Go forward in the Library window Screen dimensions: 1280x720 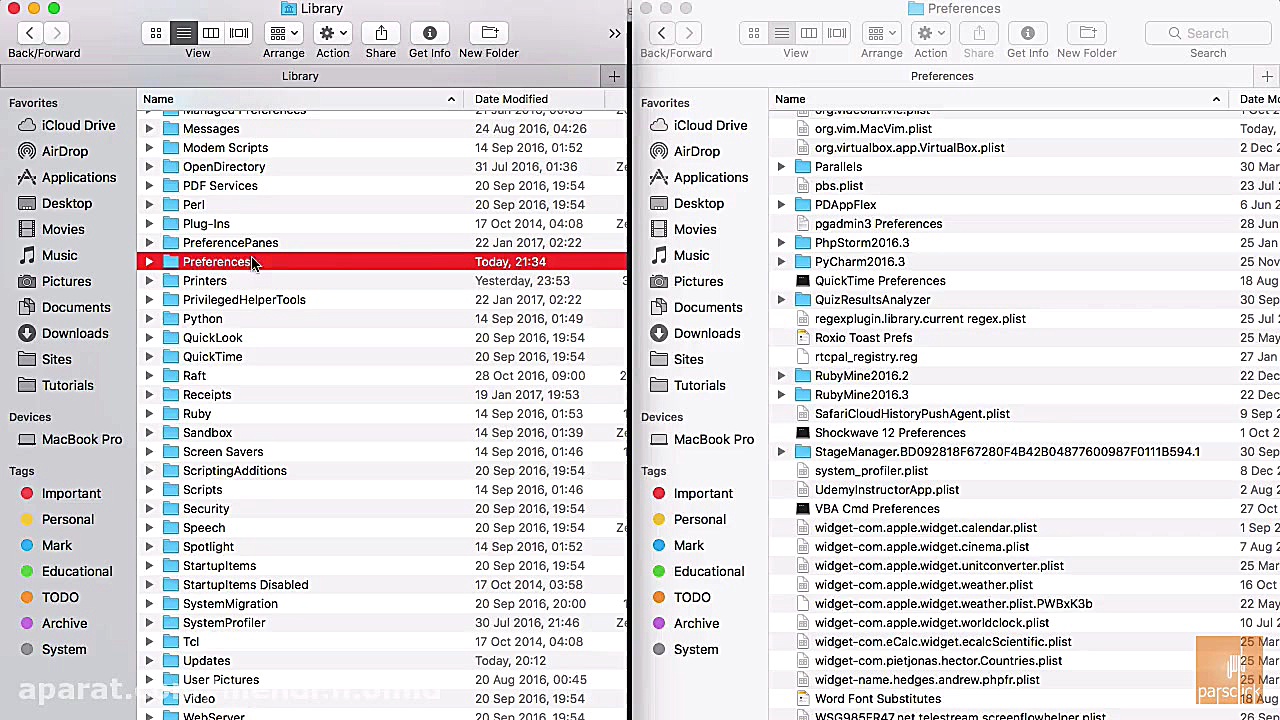57,33
